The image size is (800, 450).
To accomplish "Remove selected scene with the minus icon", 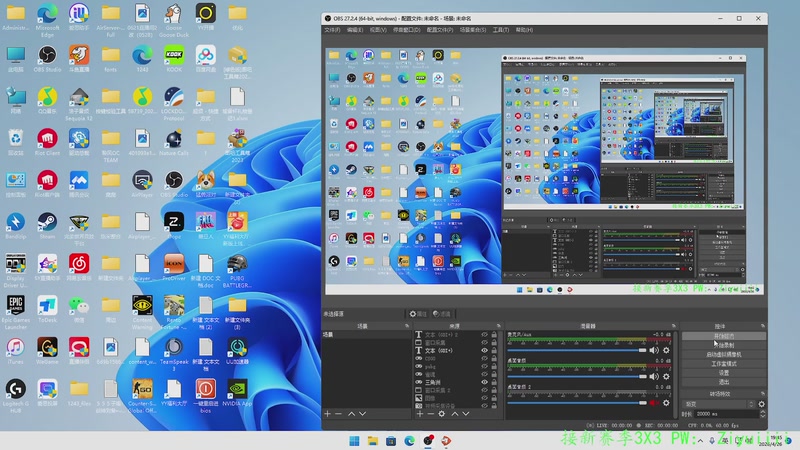I will [x=338, y=414].
